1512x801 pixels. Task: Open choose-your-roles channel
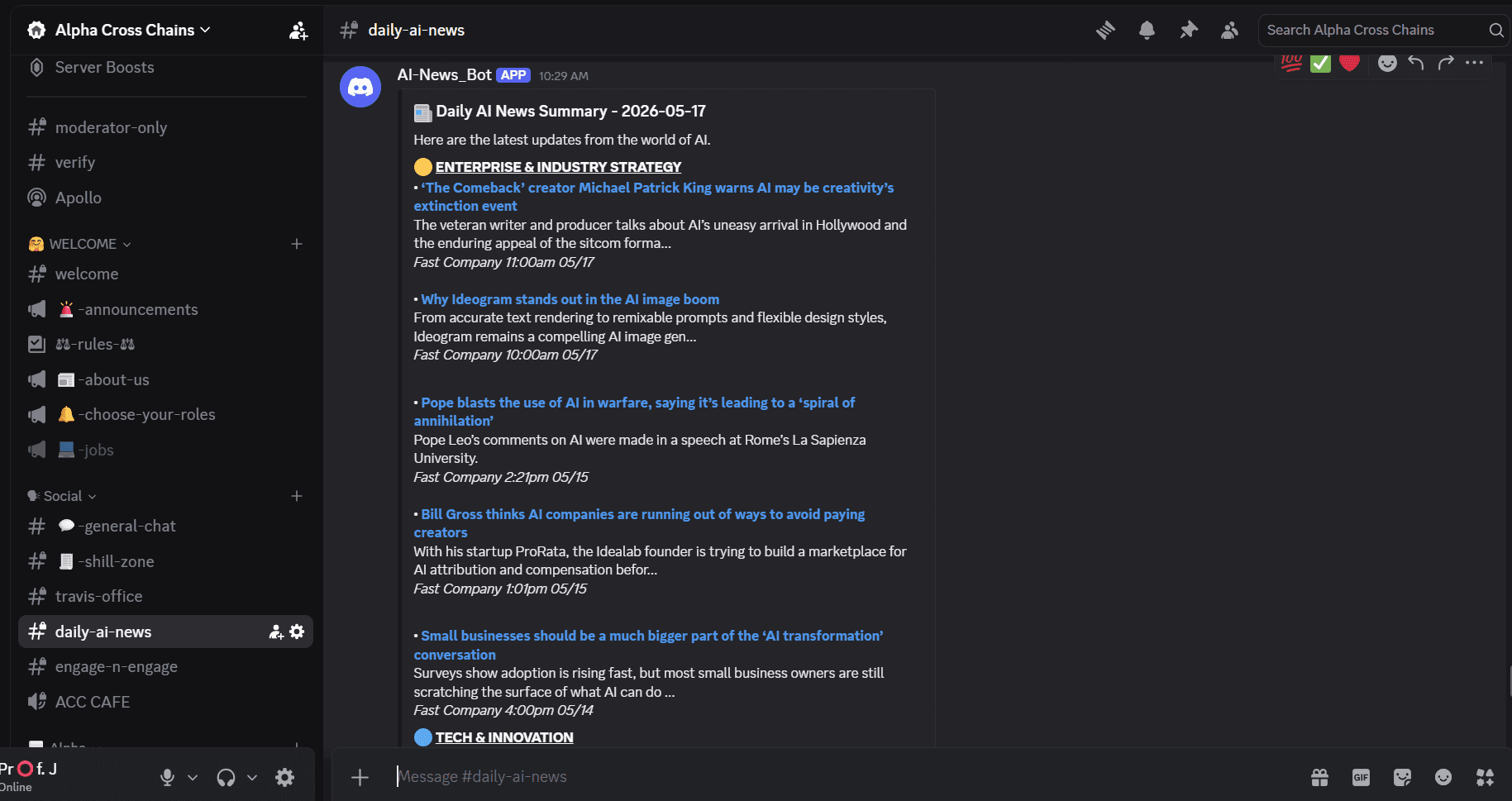[165, 414]
